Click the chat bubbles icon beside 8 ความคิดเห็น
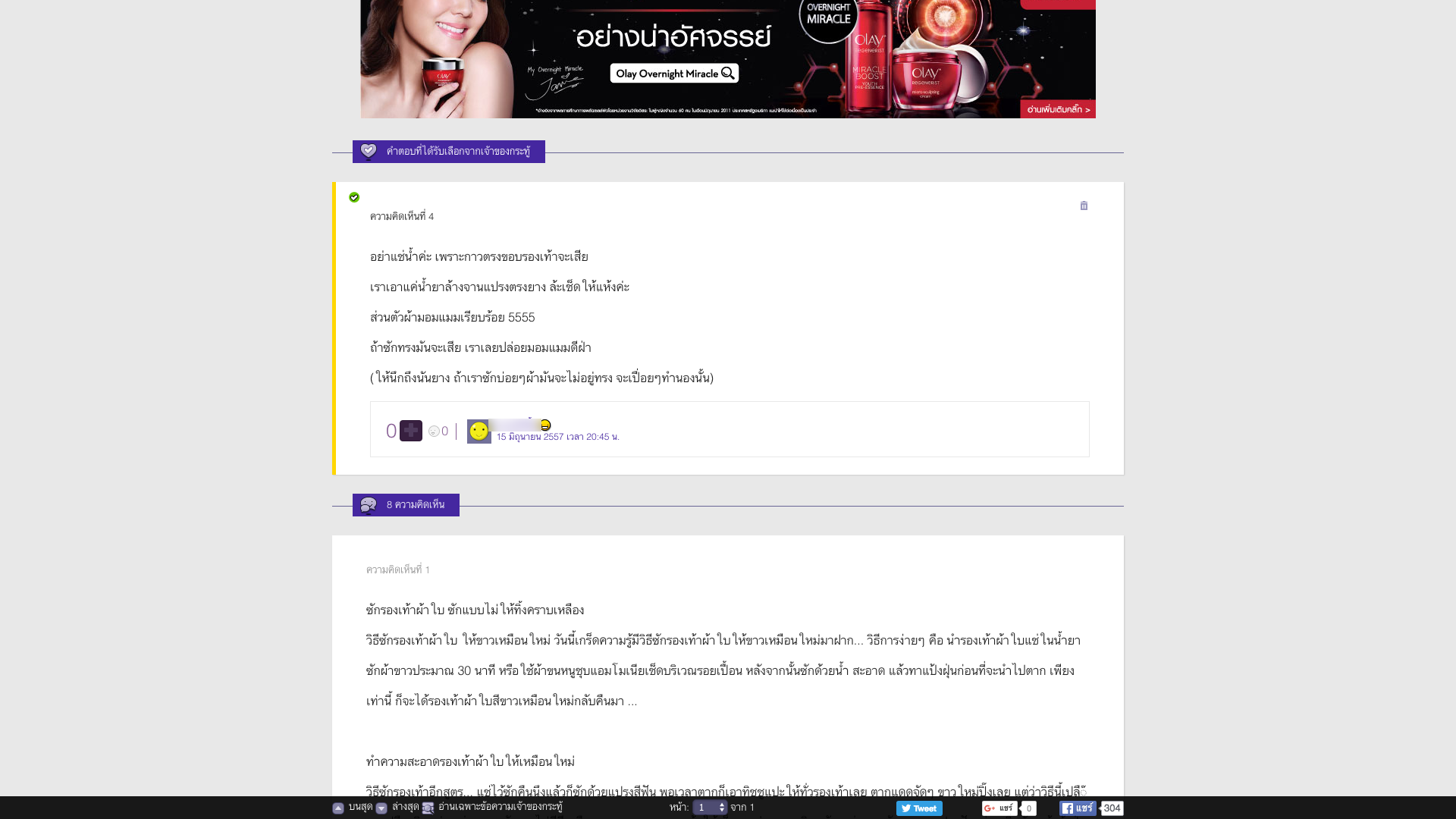The height and width of the screenshot is (819, 1456). (x=369, y=505)
